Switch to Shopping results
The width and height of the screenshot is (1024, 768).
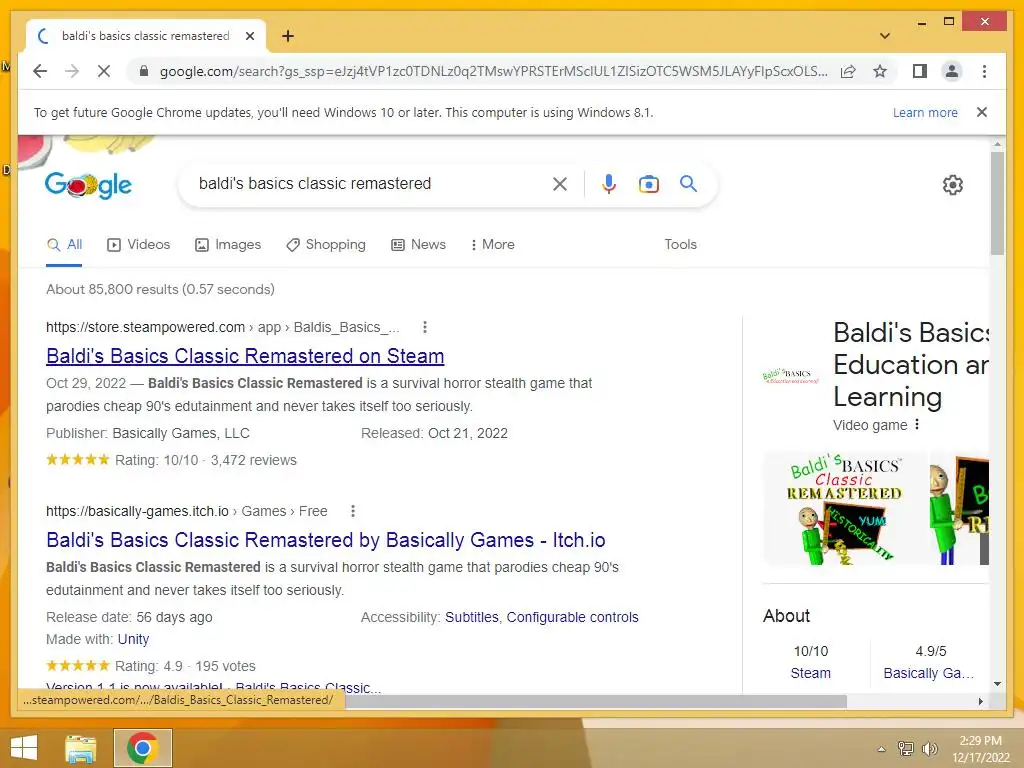tap(326, 245)
